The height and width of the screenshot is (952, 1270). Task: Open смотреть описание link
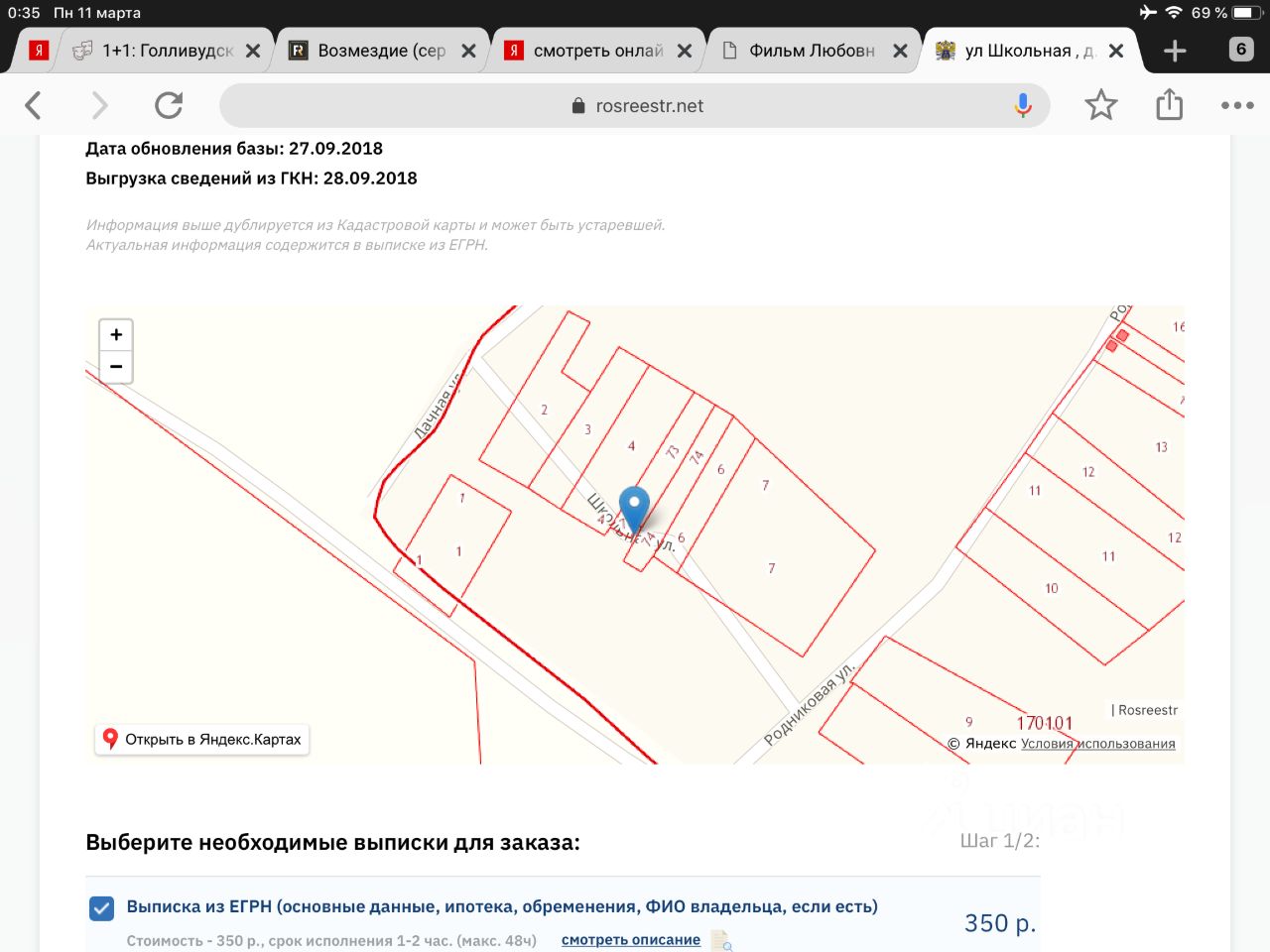point(631,940)
